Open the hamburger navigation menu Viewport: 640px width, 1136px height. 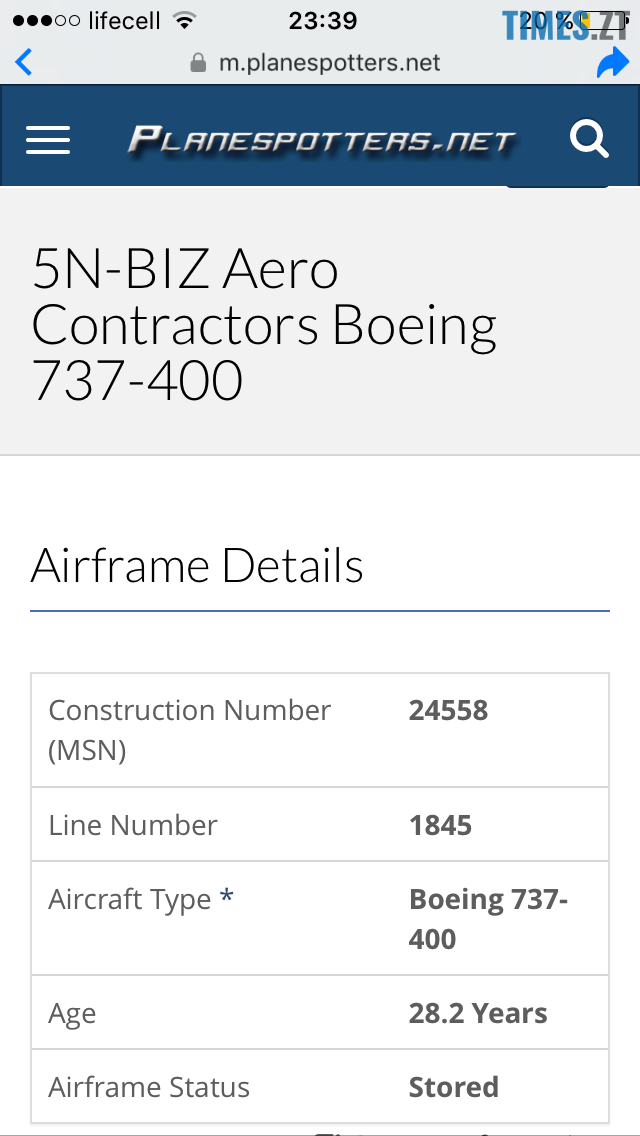[x=48, y=139]
